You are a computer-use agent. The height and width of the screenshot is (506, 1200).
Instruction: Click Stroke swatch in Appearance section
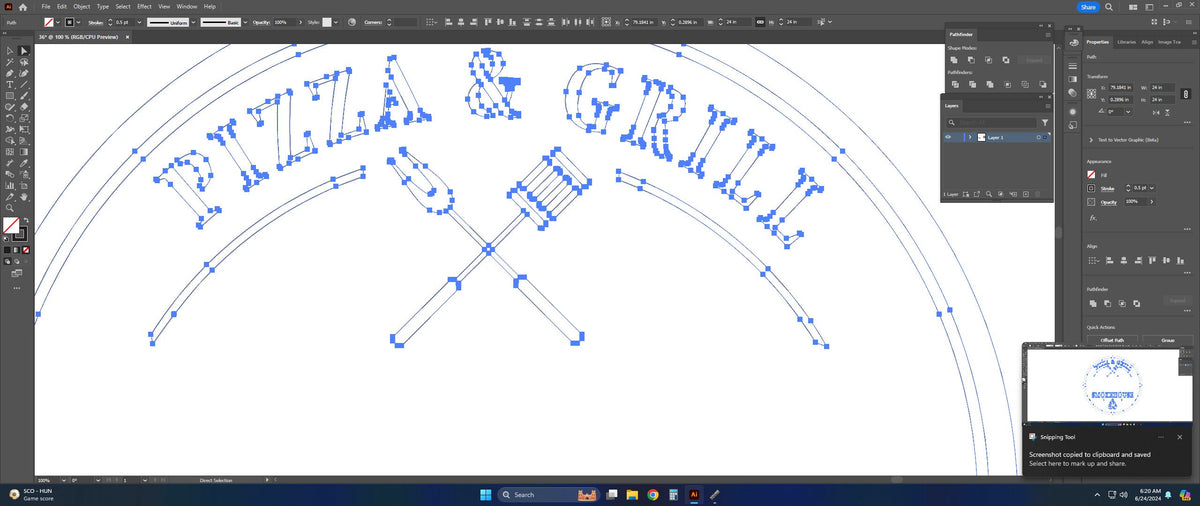click(1091, 188)
